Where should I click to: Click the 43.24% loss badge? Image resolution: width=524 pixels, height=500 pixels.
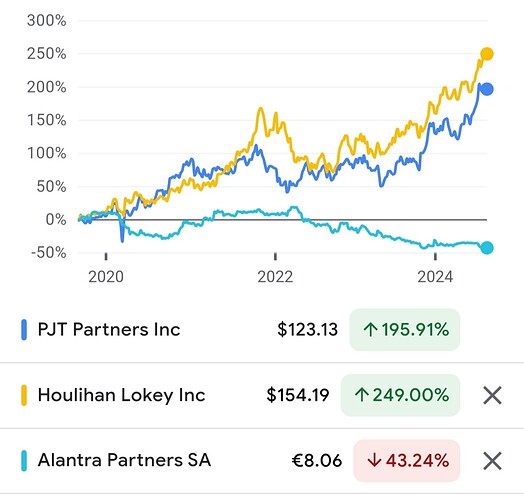point(407,461)
